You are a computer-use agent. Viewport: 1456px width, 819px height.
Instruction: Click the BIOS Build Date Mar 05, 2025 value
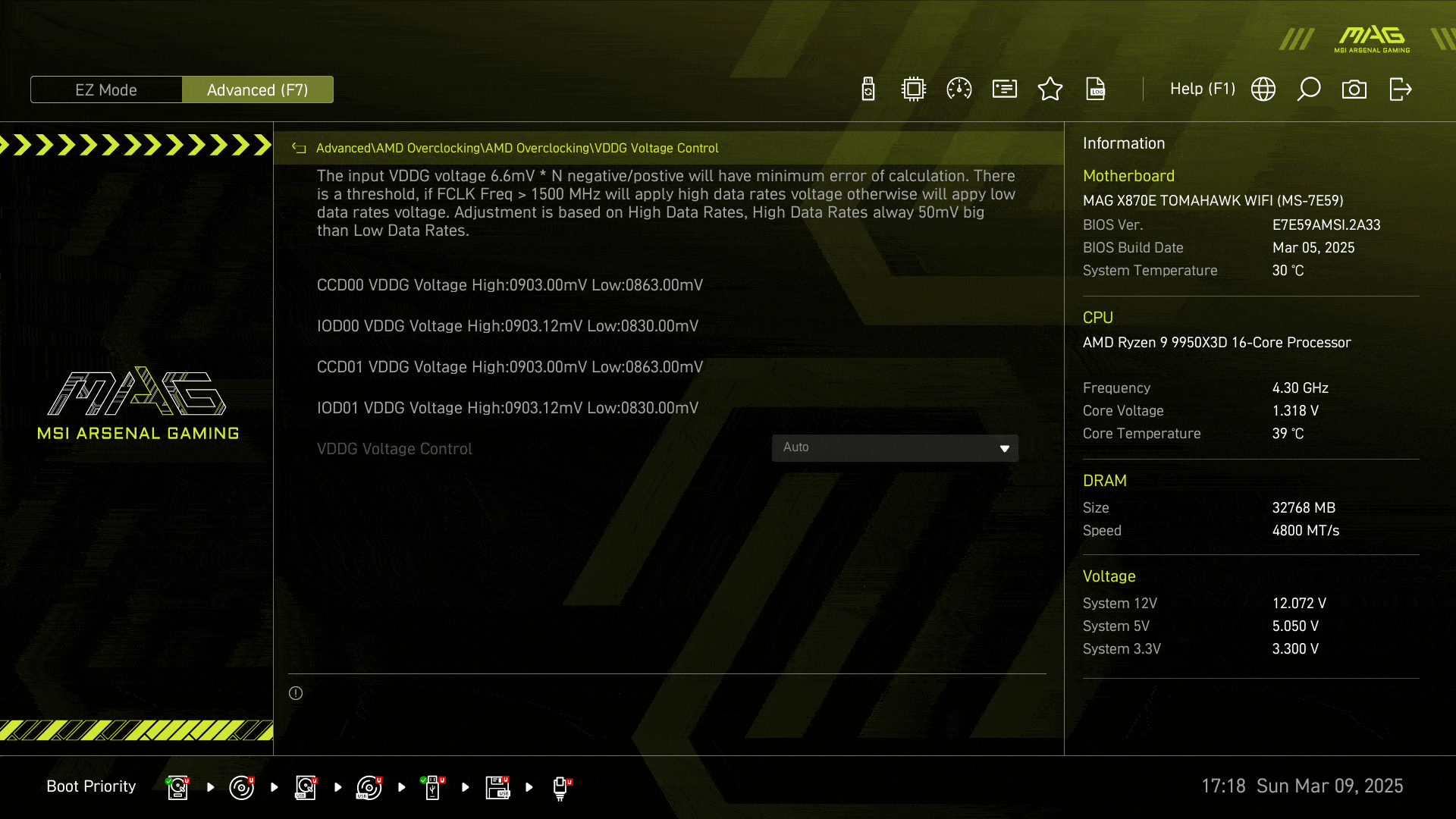click(1313, 248)
